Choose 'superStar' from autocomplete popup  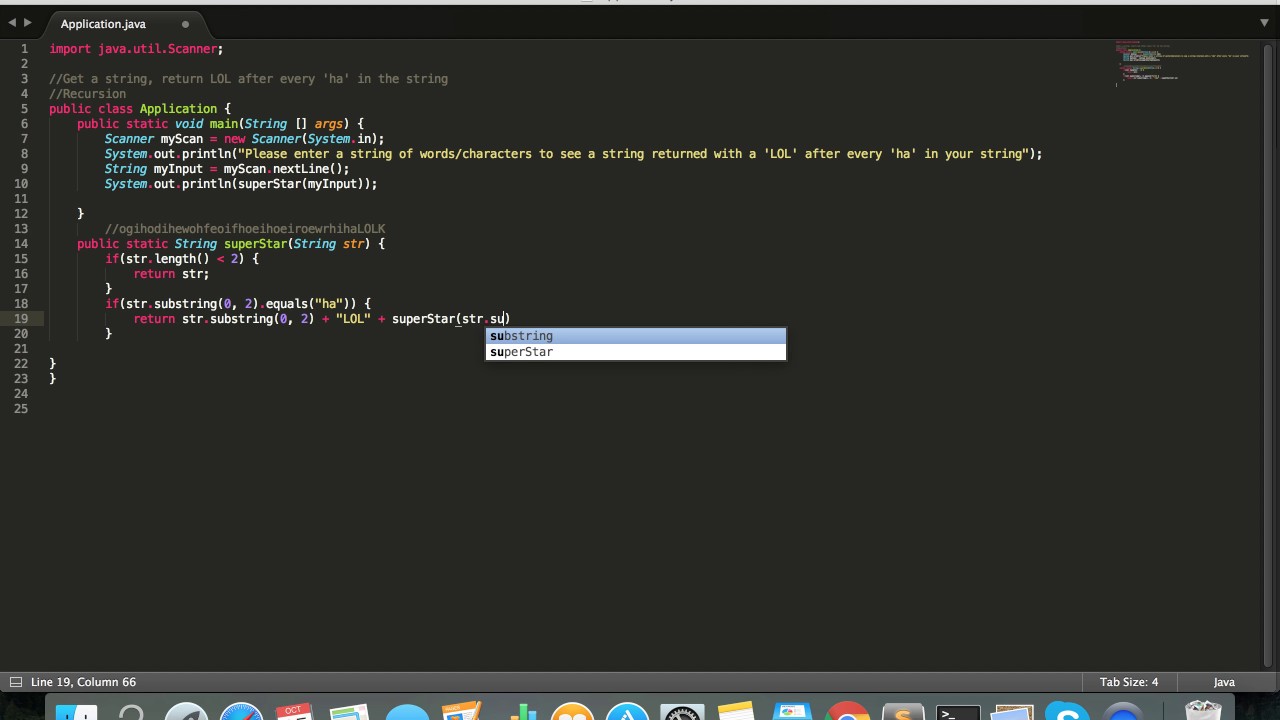tap(636, 352)
